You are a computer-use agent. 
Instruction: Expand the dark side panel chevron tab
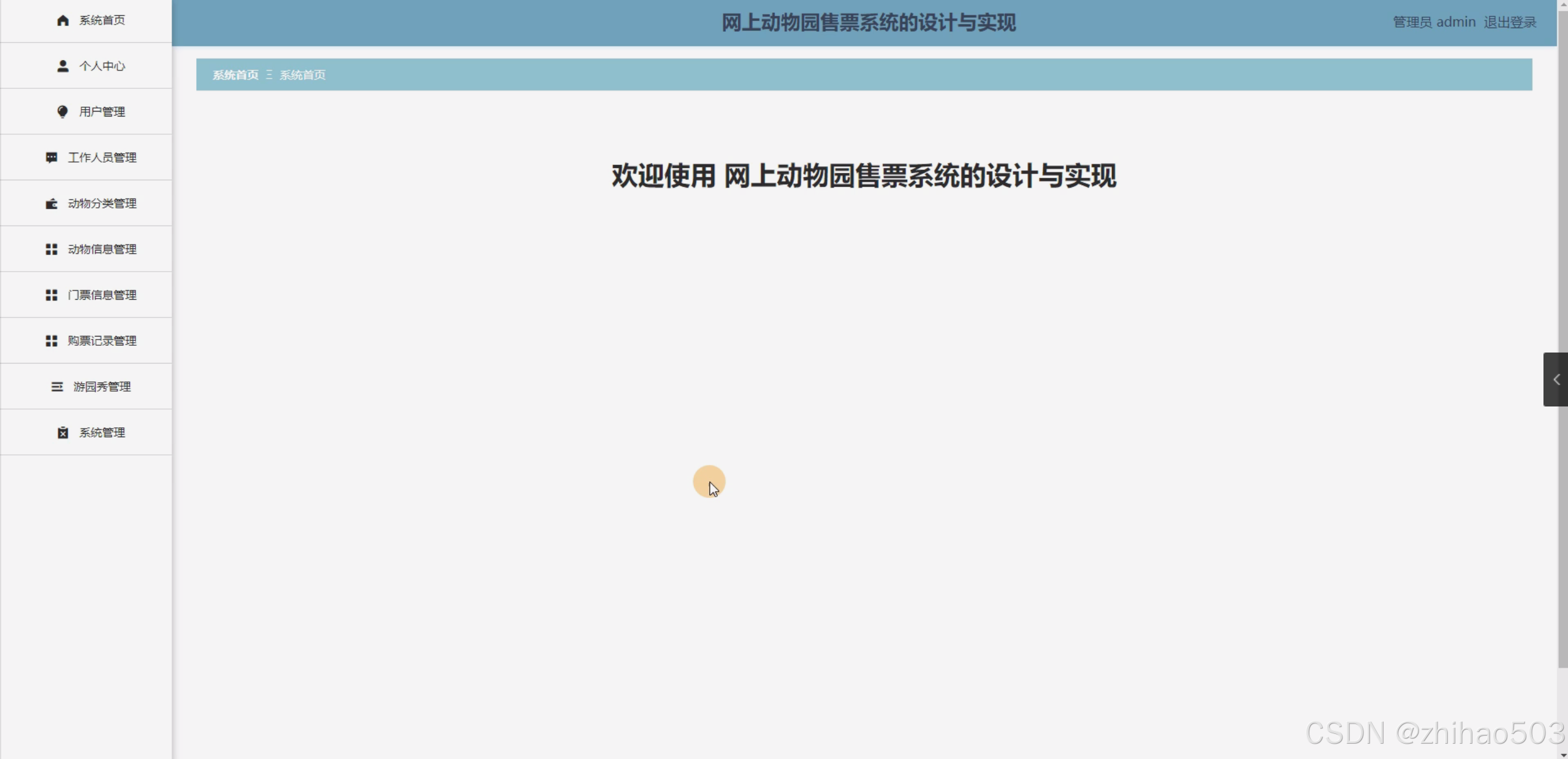pyautogui.click(x=1556, y=379)
